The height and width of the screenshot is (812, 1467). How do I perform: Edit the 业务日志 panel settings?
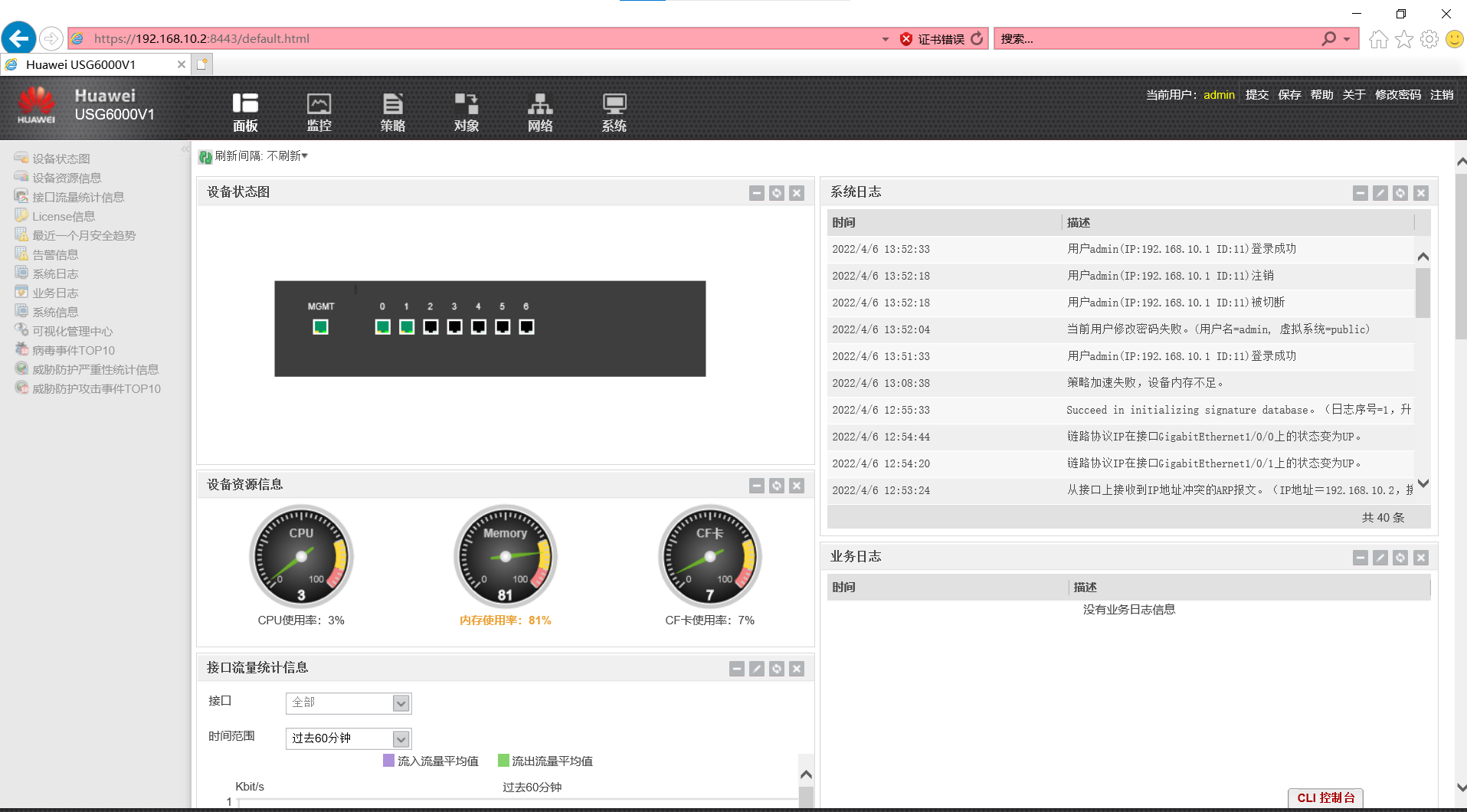pos(1380,558)
